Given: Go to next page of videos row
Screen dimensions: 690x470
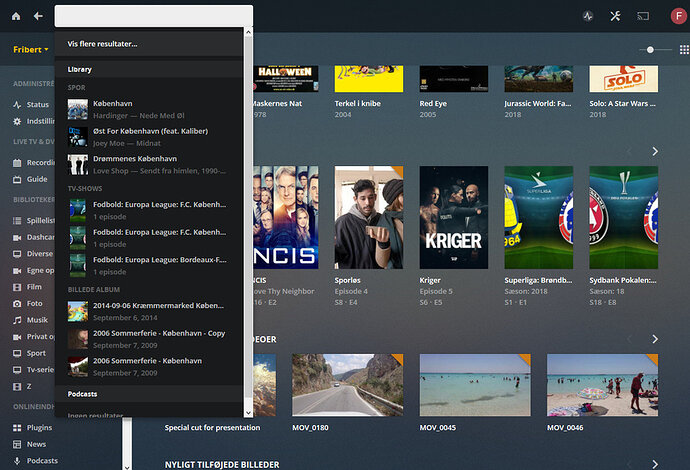Looking at the screenshot, I should 655,339.
